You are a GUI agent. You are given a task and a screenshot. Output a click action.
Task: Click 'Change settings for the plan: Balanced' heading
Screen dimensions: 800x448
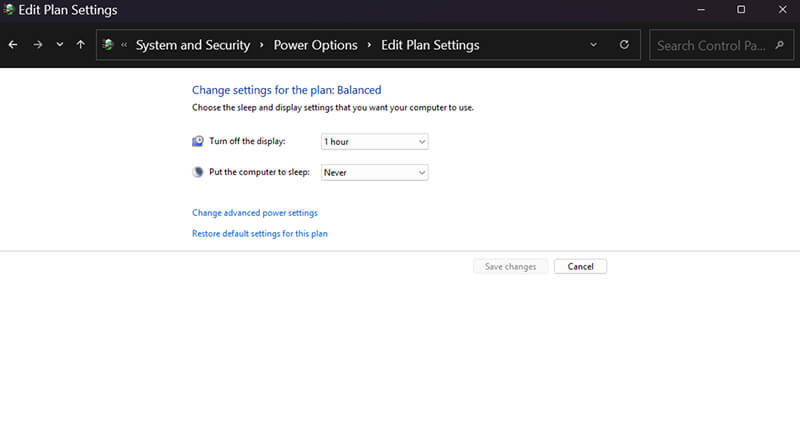[286, 90]
